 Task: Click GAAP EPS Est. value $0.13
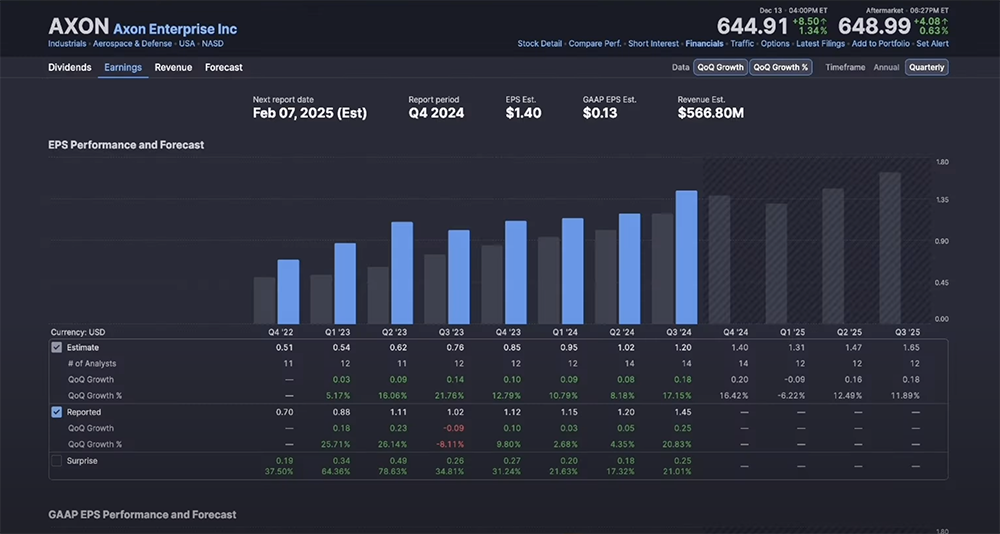(600, 114)
